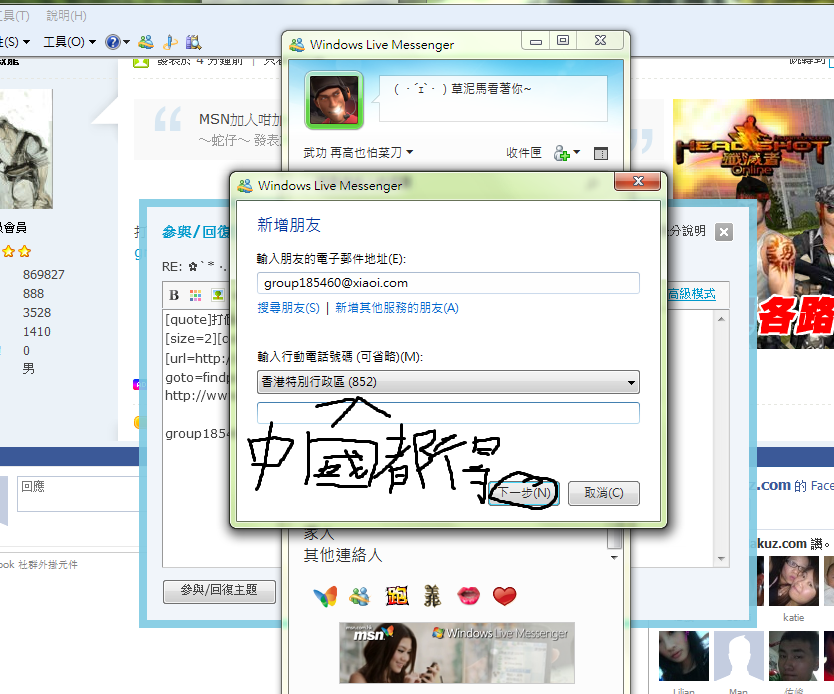The image size is (834, 694).
Task: Toggle bold B in forum reply editor
Action: click(x=174, y=295)
